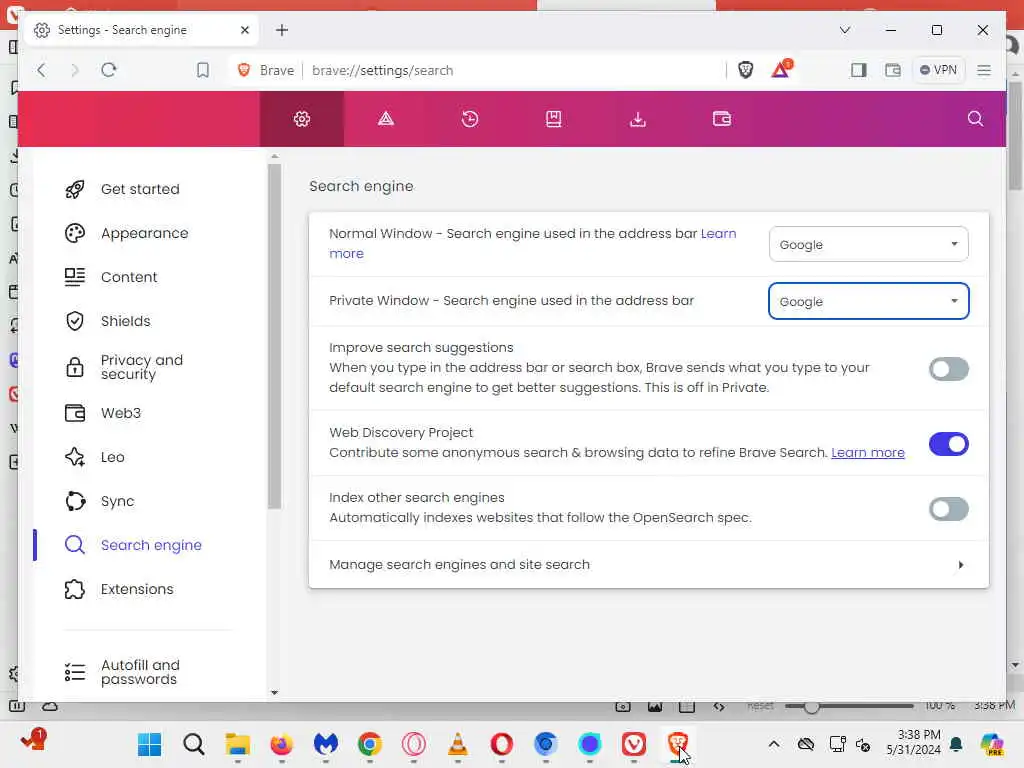Open Wallet icon in pink bar

[722, 119]
